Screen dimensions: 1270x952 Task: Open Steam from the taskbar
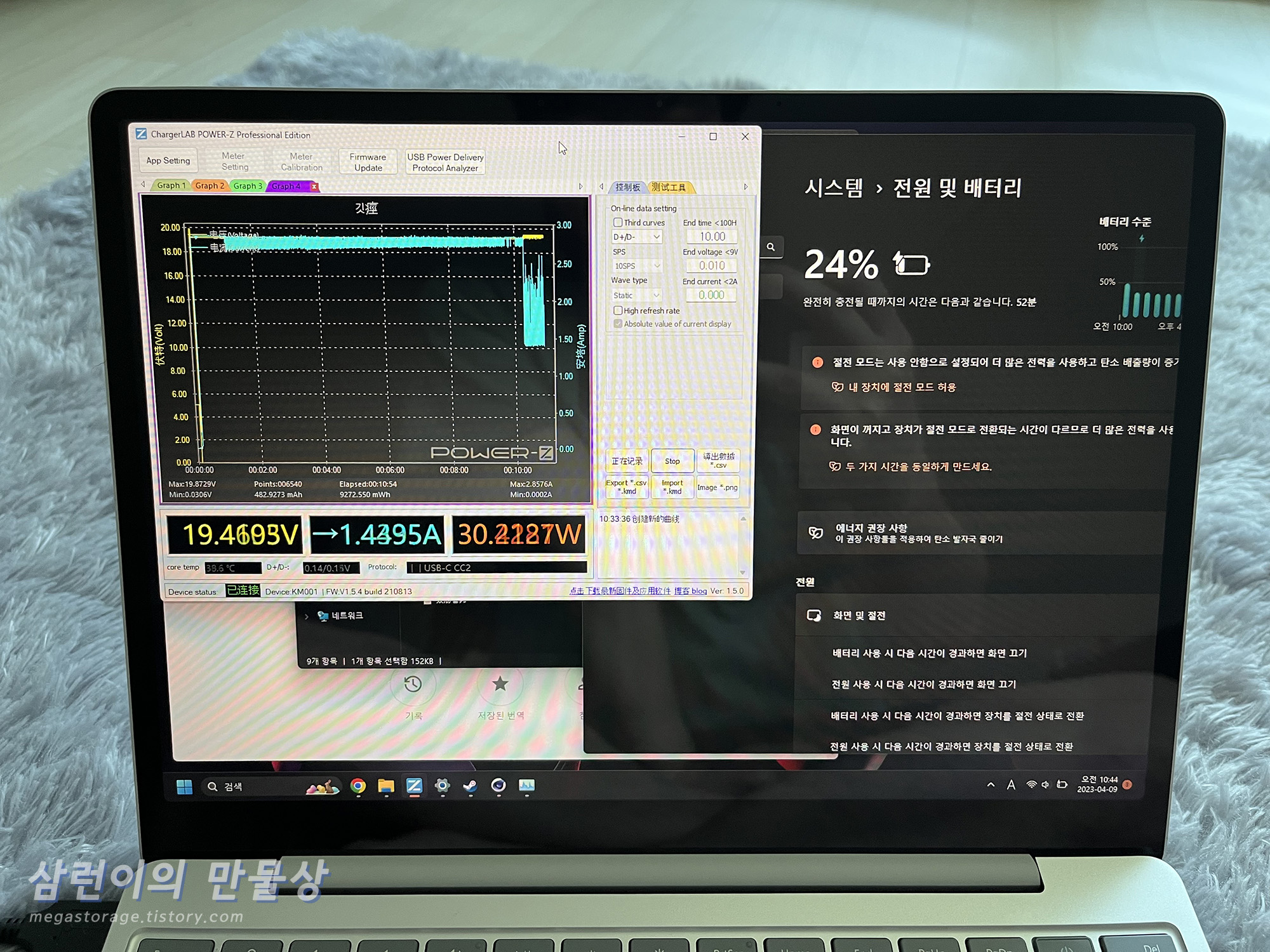click(x=471, y=786)
